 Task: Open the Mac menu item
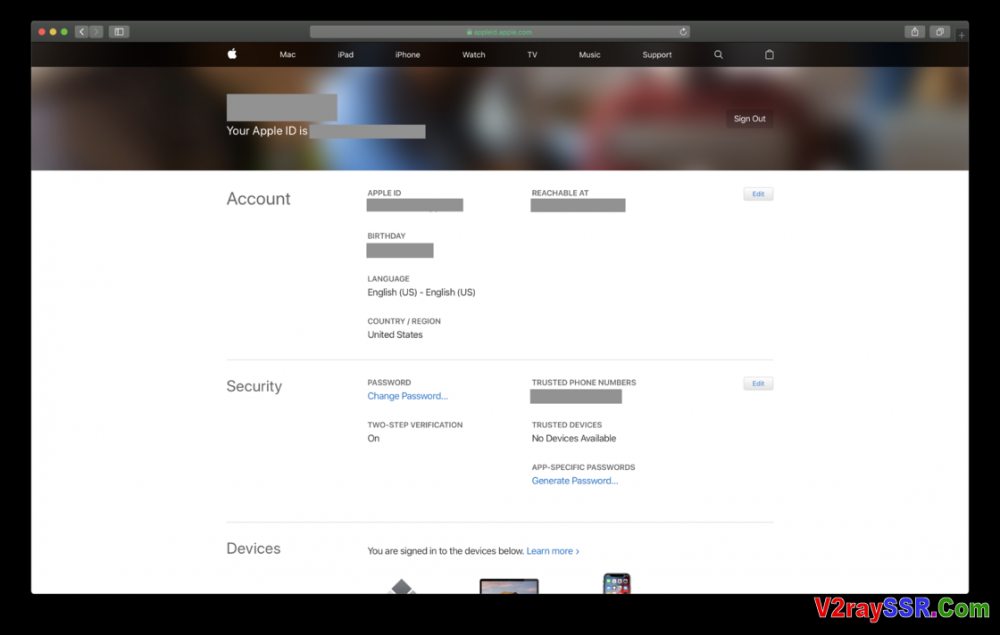tap(288, 55)
